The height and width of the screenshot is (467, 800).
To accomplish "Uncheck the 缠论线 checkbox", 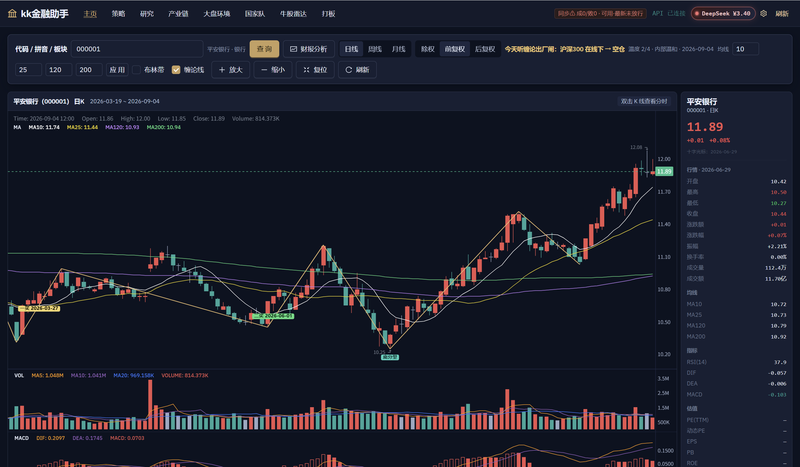I will [176, 70].
